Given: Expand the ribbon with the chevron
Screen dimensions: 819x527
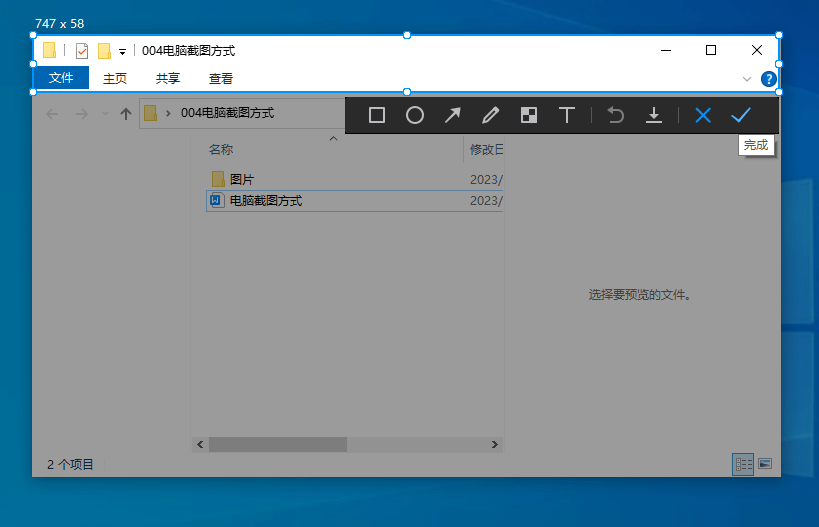Looking at the screenshot, I should [x=747, y=79].
